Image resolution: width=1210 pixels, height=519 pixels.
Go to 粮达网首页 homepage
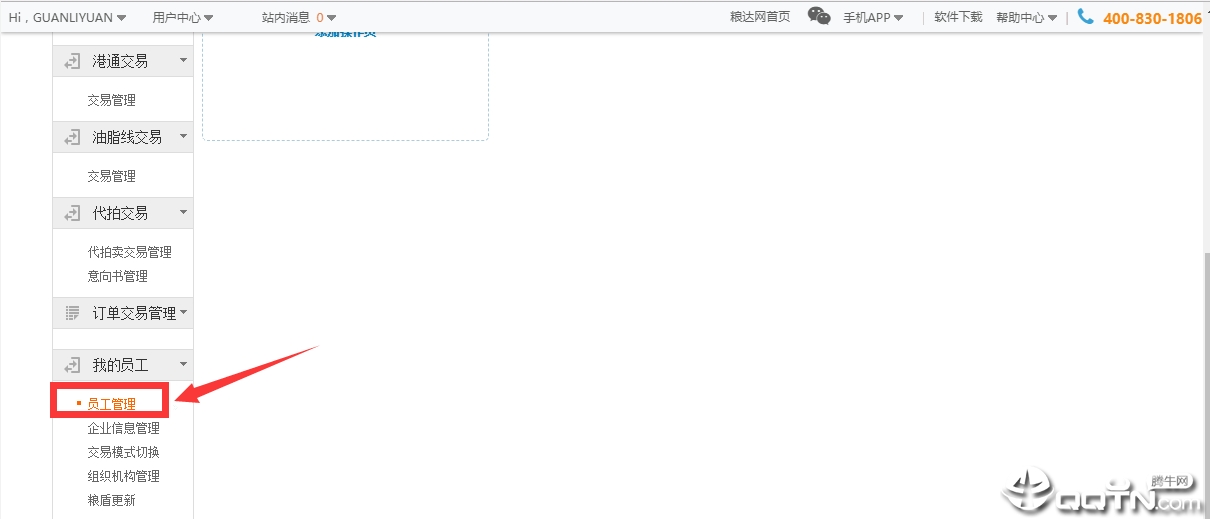[x=760, y=17]
